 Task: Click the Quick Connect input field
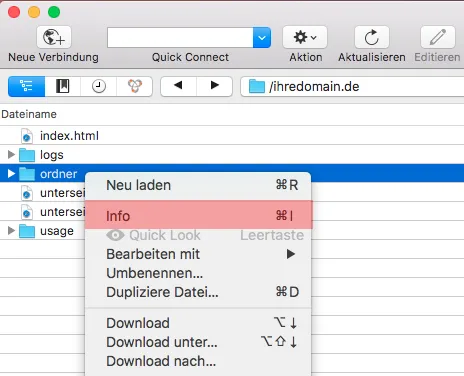point(180,37)
